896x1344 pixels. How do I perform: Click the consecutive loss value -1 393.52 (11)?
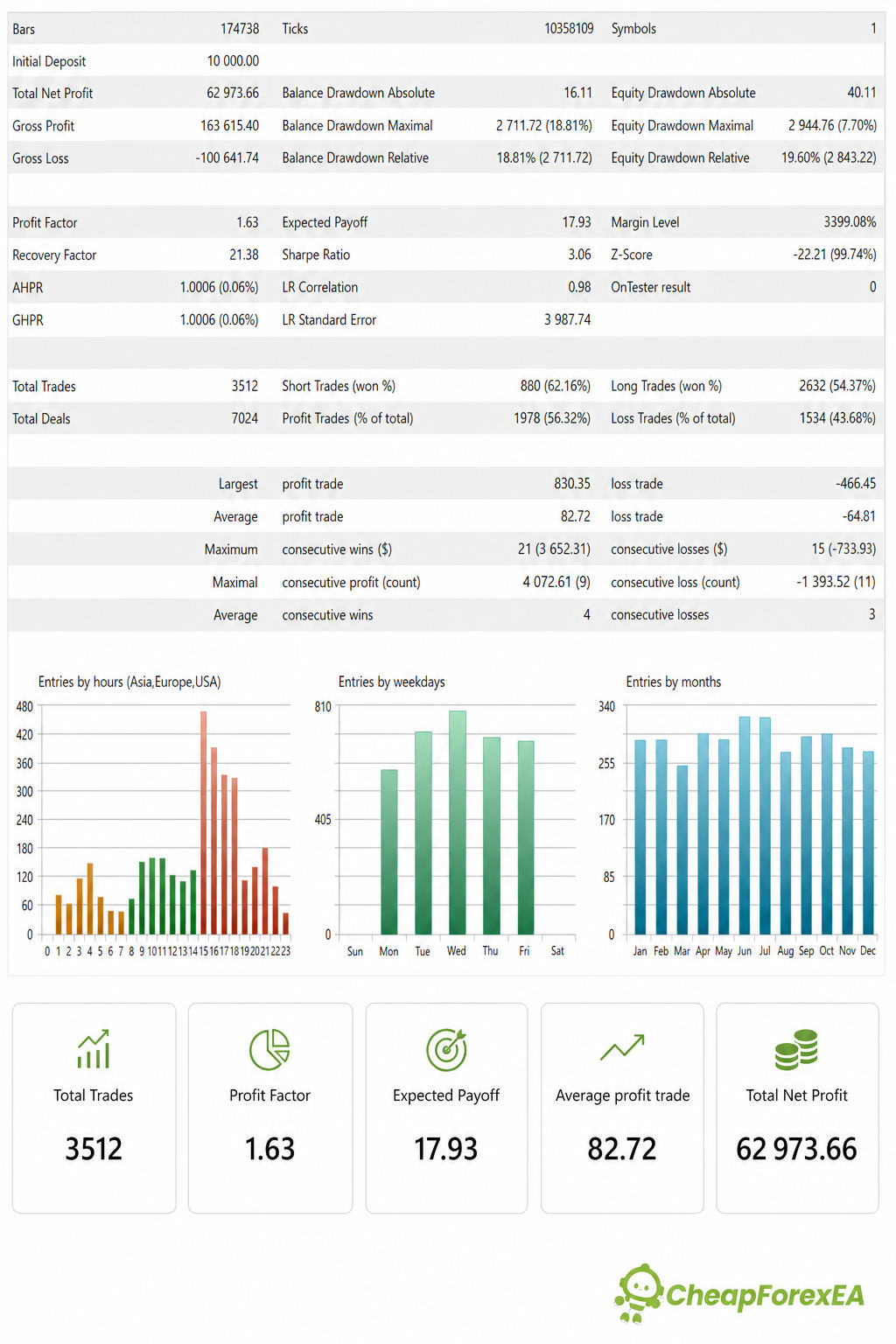pos(836,583)
